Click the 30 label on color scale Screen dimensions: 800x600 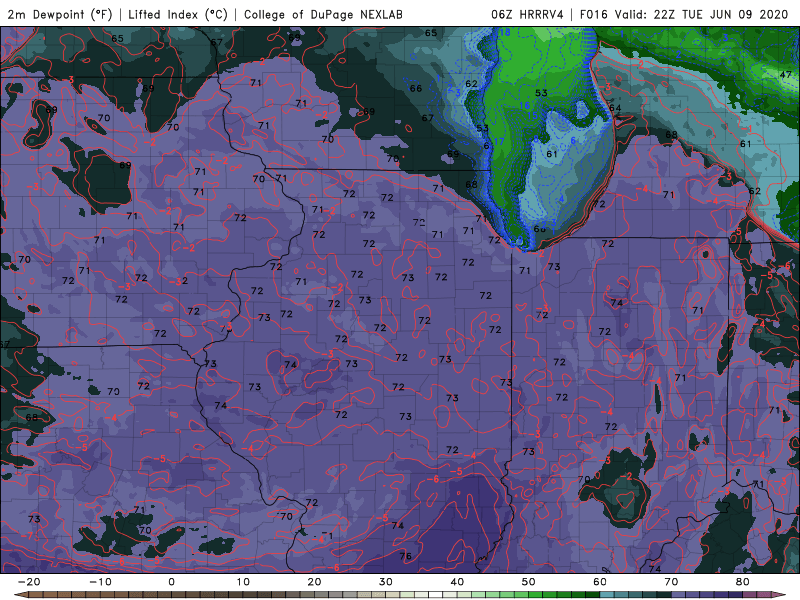point(386,582)
